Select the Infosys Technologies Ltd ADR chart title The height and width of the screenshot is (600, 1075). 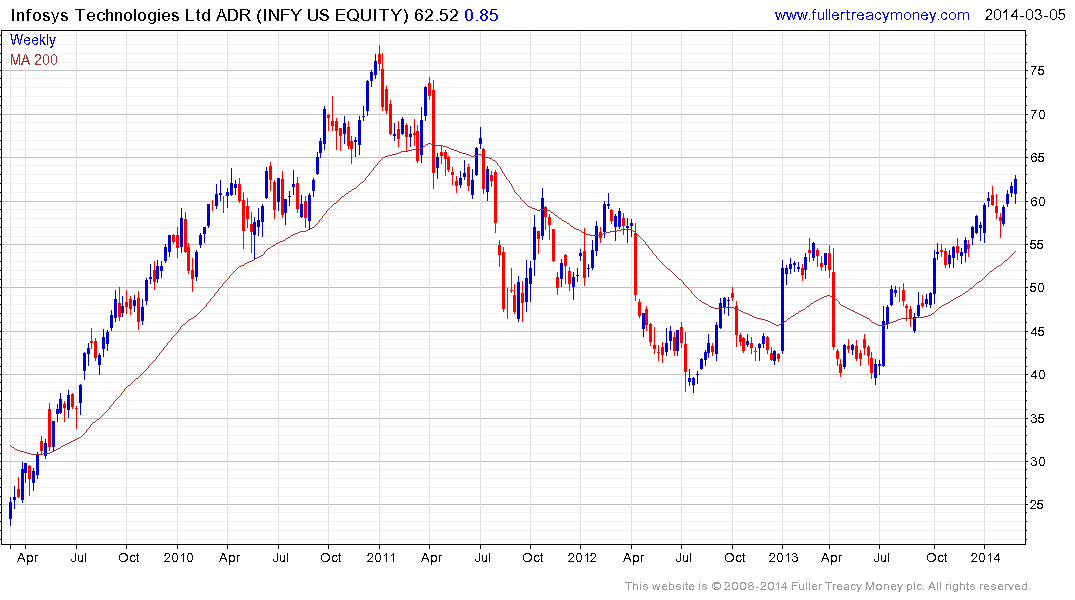[x=210, y=15]
